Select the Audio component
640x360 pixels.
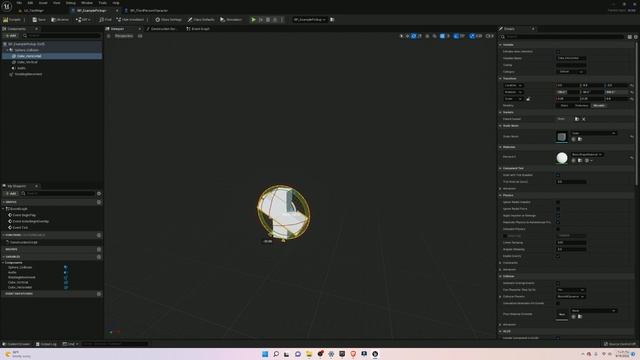coord(52,68)
